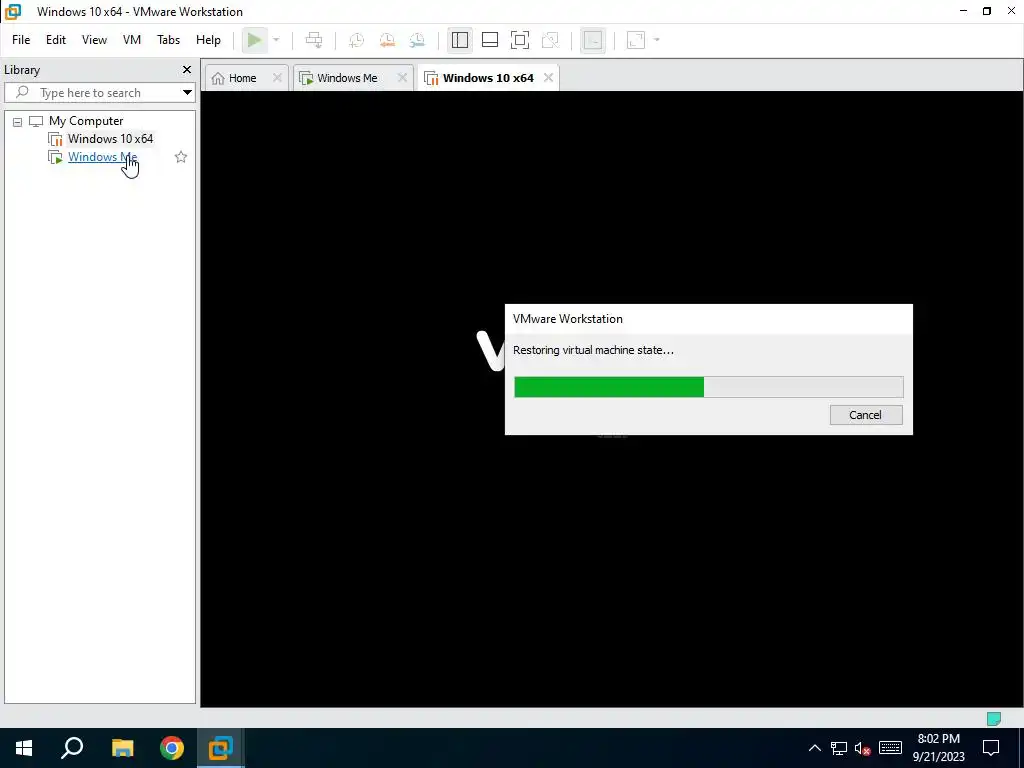Open the taskbar clock and date
This screenshot has height=768, width=1024.
point(938,748)
